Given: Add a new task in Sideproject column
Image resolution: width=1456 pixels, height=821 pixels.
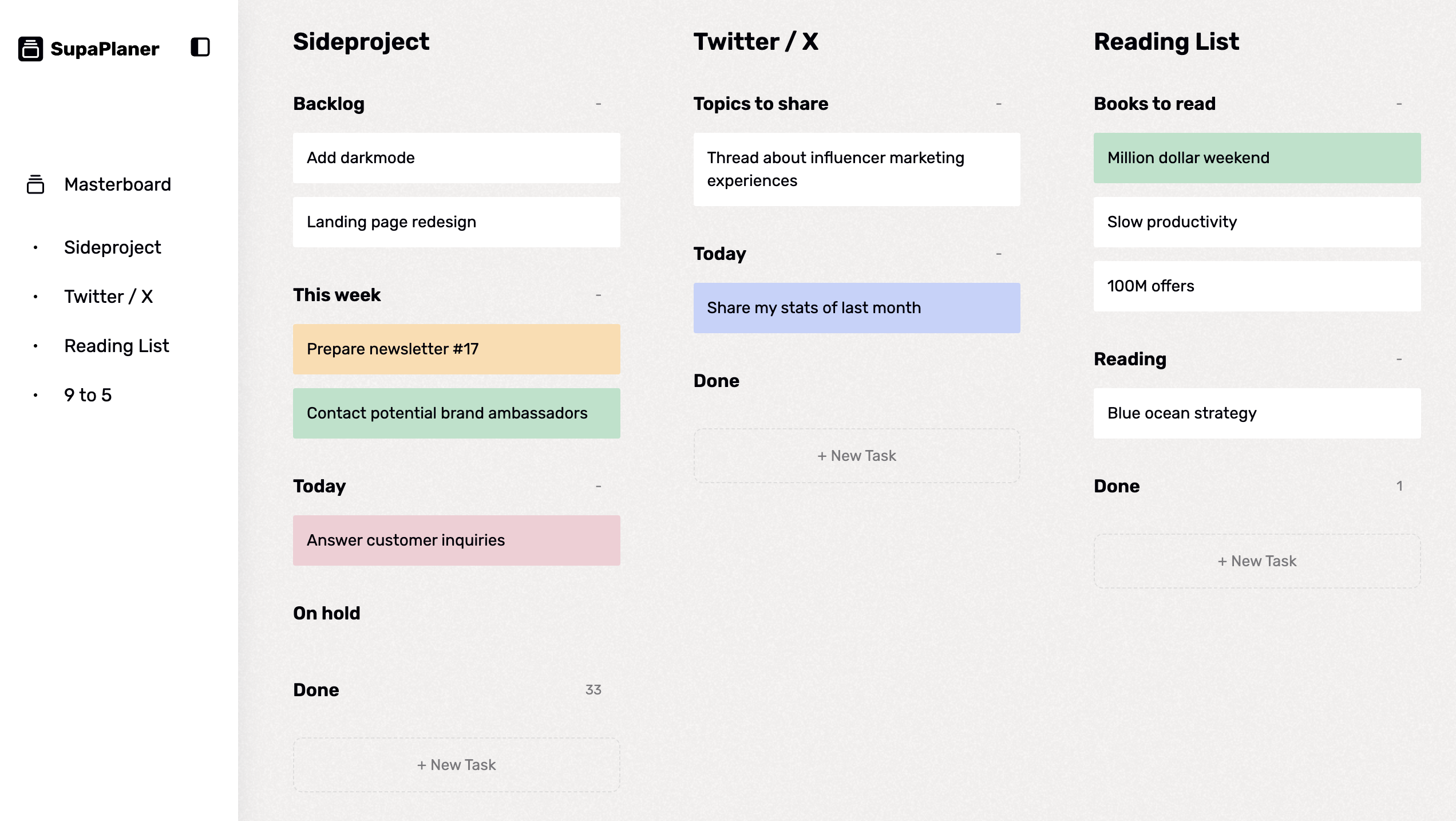Looking at the screenshot, I should pos(457,765).
